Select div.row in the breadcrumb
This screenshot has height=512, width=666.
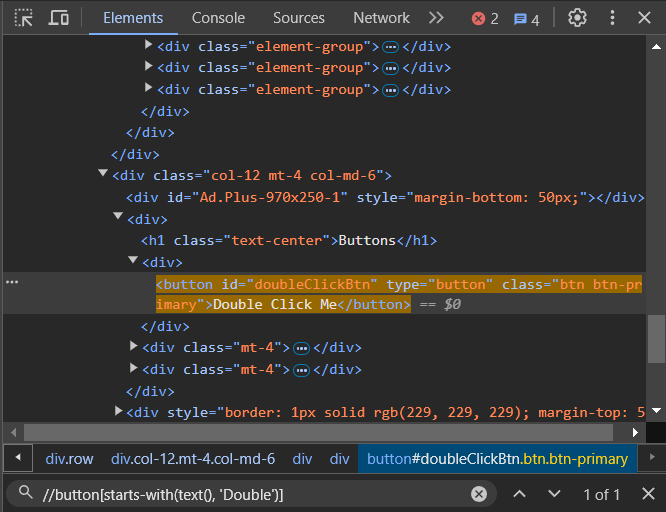coord(69,459)
